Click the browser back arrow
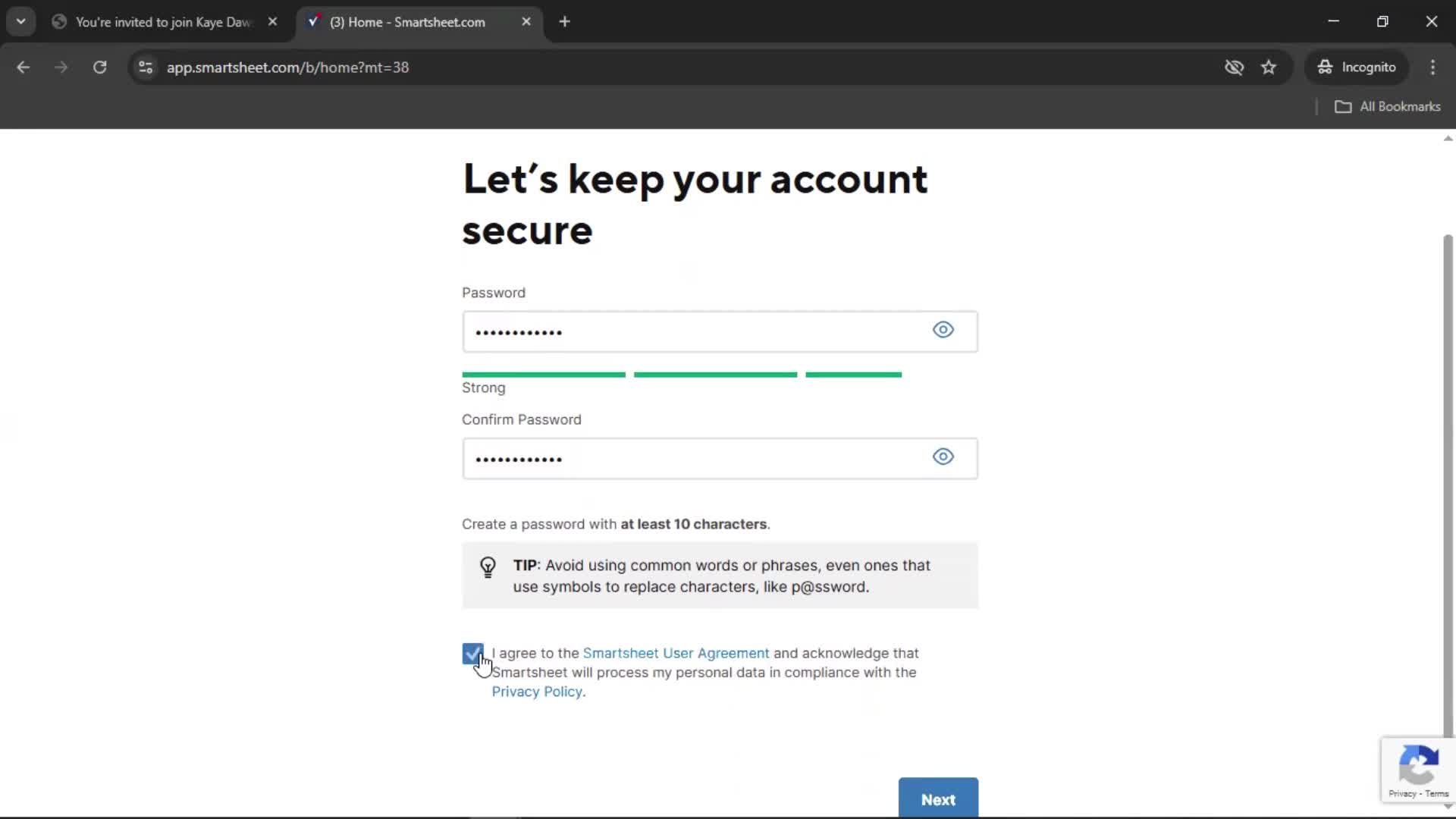 23,67
